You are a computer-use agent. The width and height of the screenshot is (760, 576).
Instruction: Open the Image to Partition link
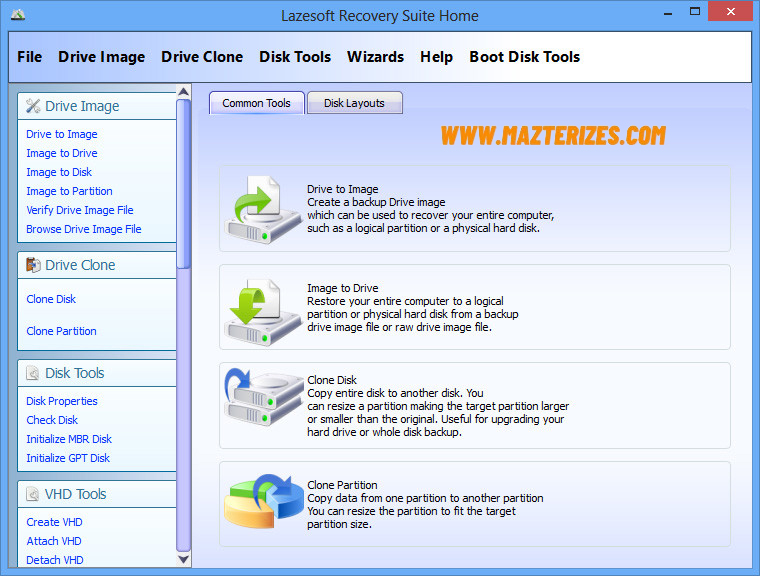(69, 191)
